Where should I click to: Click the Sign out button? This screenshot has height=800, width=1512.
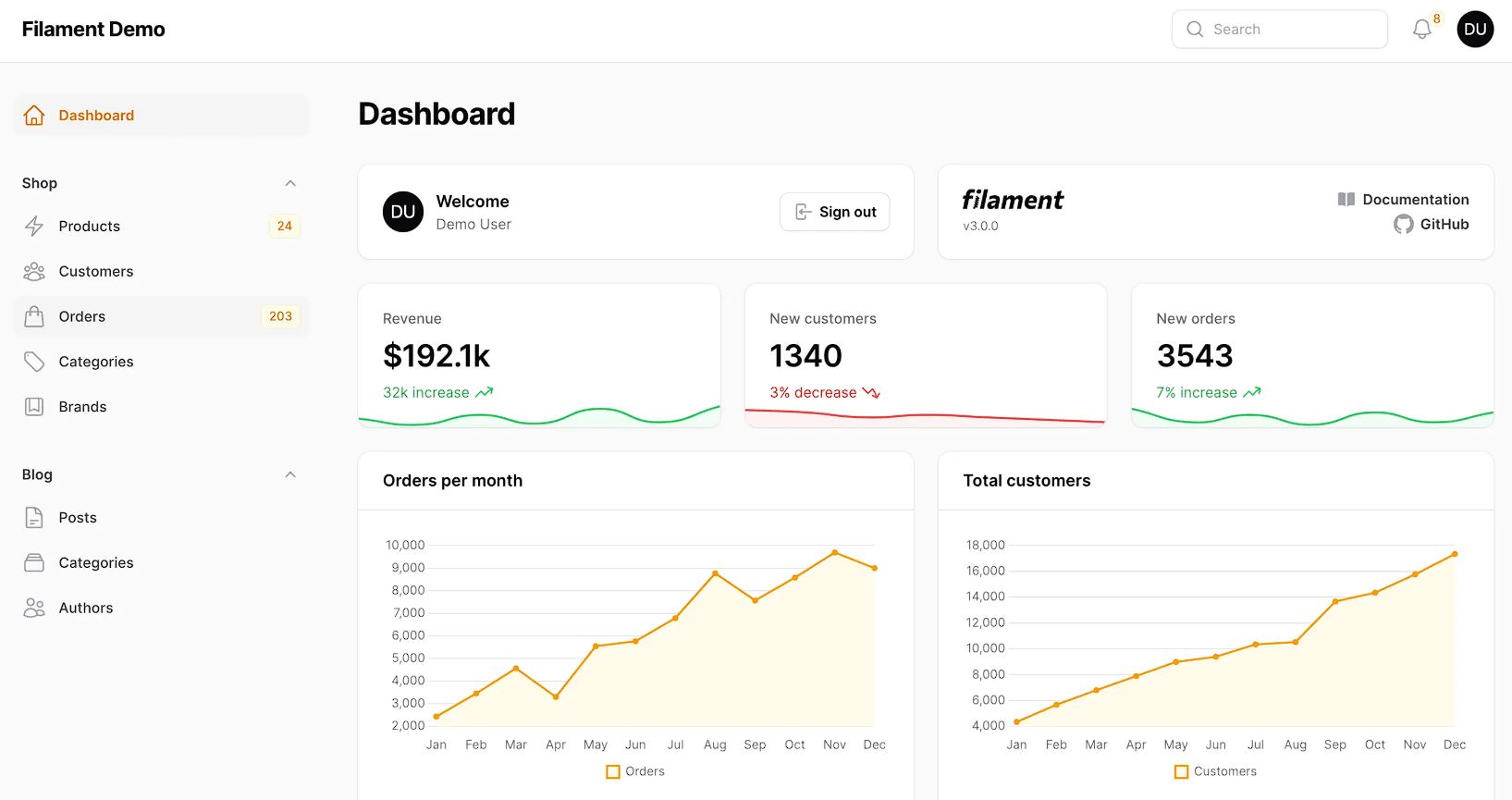[x=834, y=212]
